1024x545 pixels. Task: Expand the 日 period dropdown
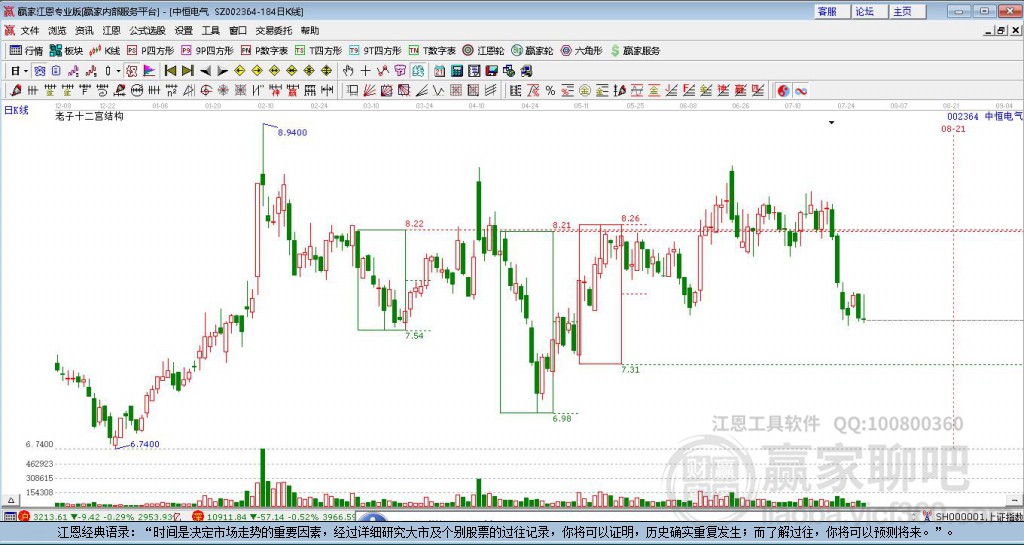(25, 70)
